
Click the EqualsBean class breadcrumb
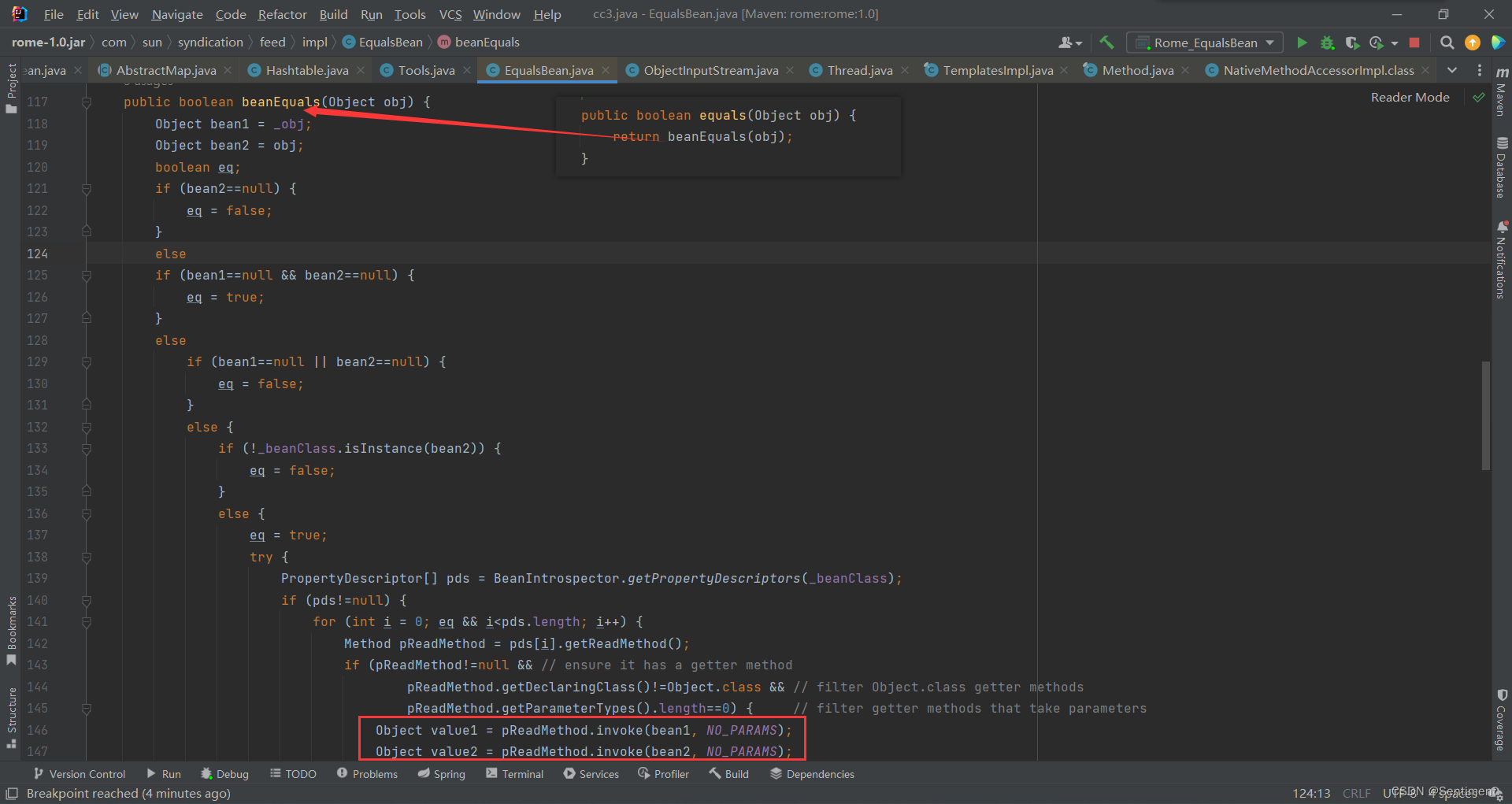click(x=383, y=43)
